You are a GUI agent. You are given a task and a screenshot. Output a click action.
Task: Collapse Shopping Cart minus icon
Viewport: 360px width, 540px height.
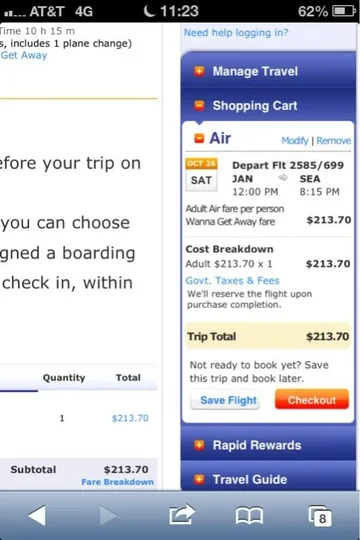pyautogui.click(x=199, y=105)
